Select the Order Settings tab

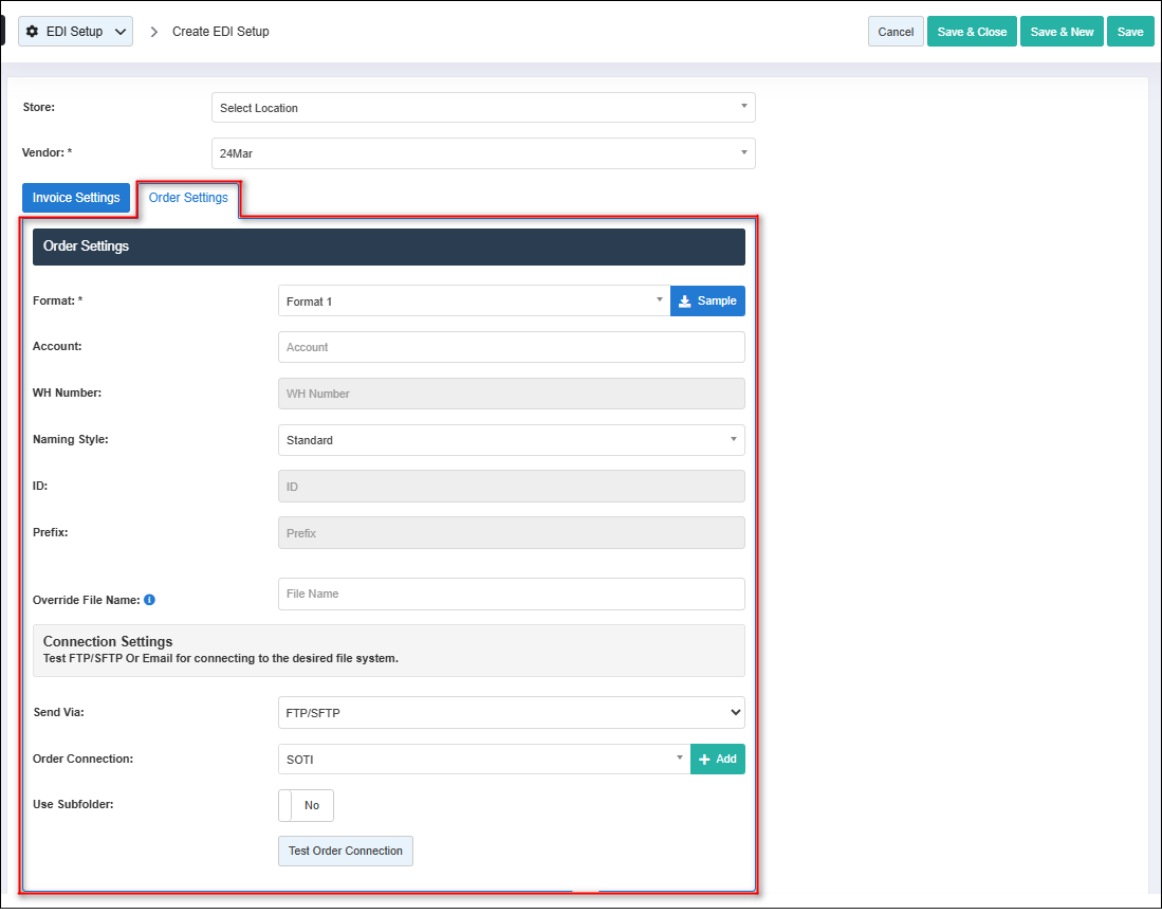pos(188,198)
